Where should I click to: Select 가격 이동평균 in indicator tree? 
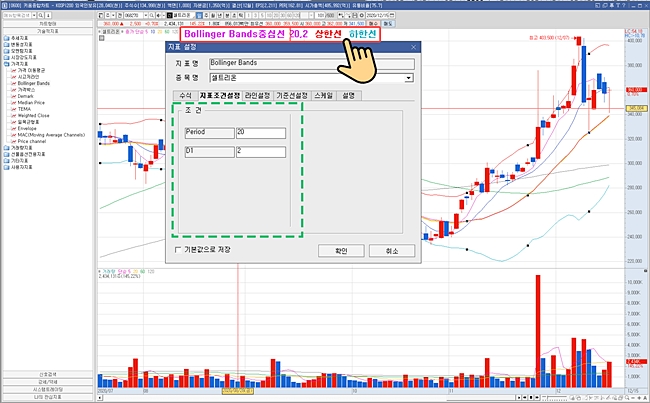click(31, 70)
